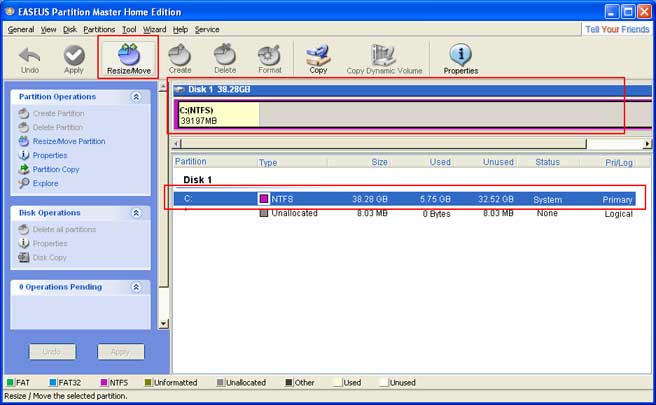Click the Undo toolbar icon
Viewport: 656px width, 405px height.
point(30,60)
